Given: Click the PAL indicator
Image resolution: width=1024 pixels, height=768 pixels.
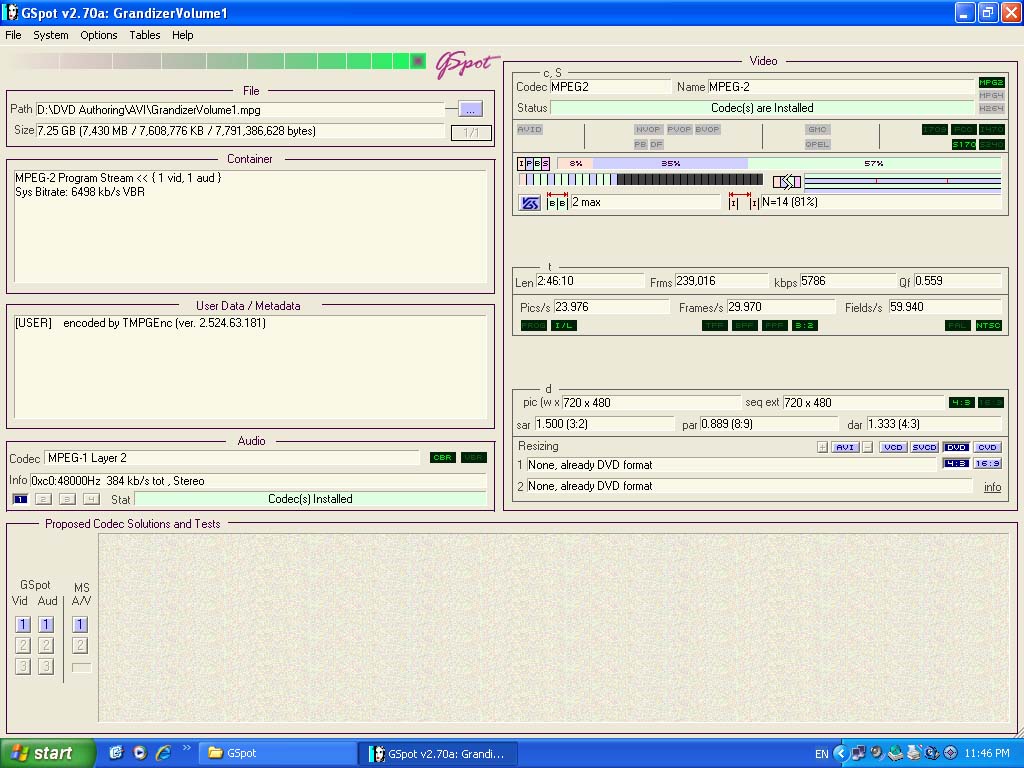Looking at the screenshot, I should pos(957,325).
